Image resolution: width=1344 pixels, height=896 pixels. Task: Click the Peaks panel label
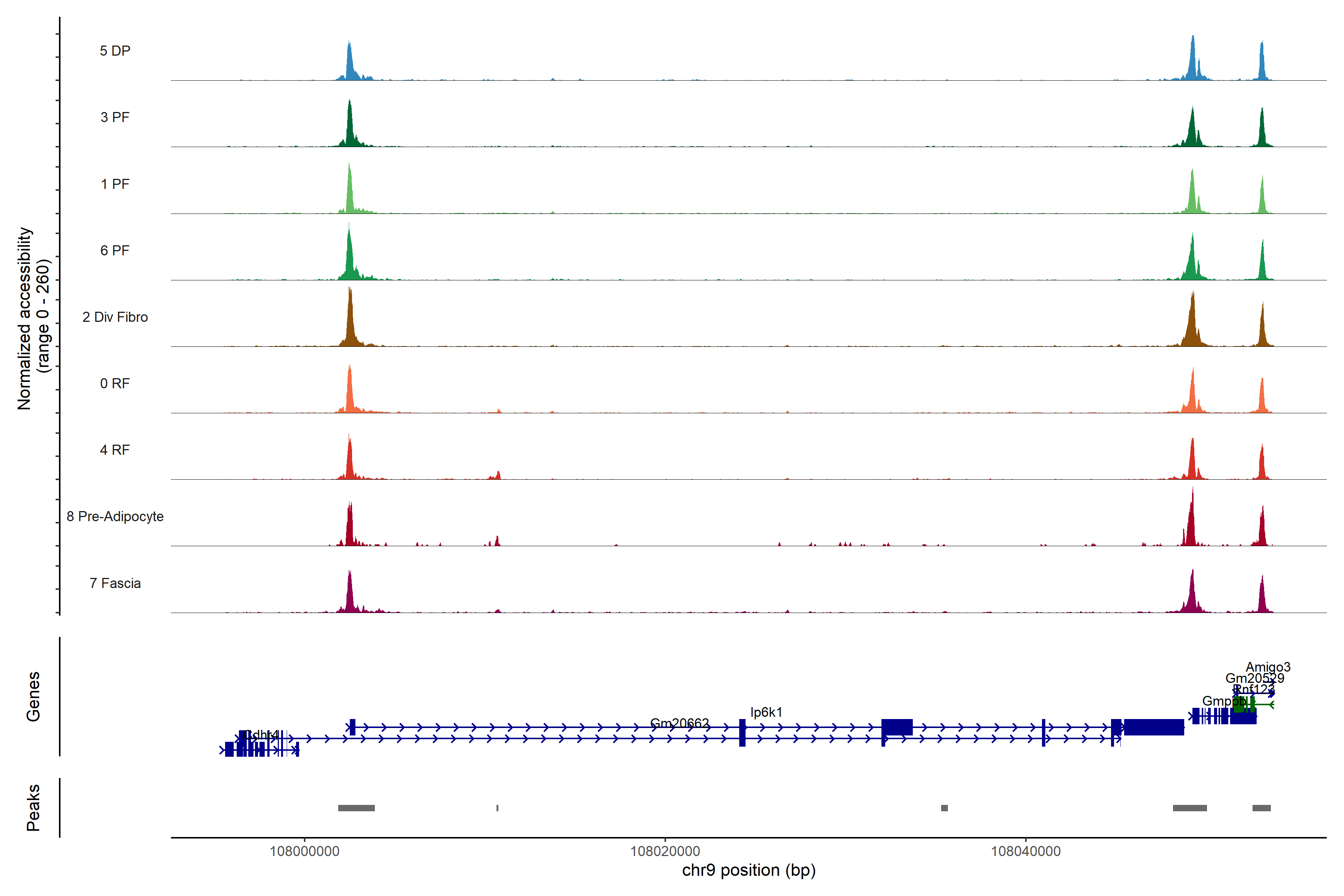pos(33,808)
